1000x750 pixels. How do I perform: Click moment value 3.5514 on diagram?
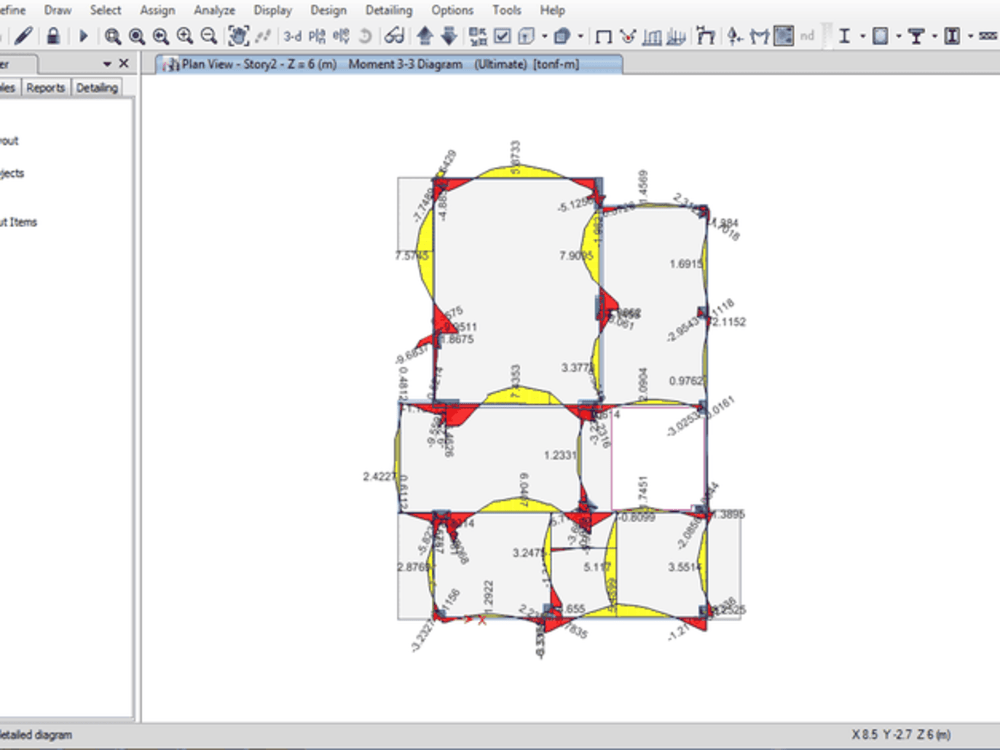click(685, 567)
